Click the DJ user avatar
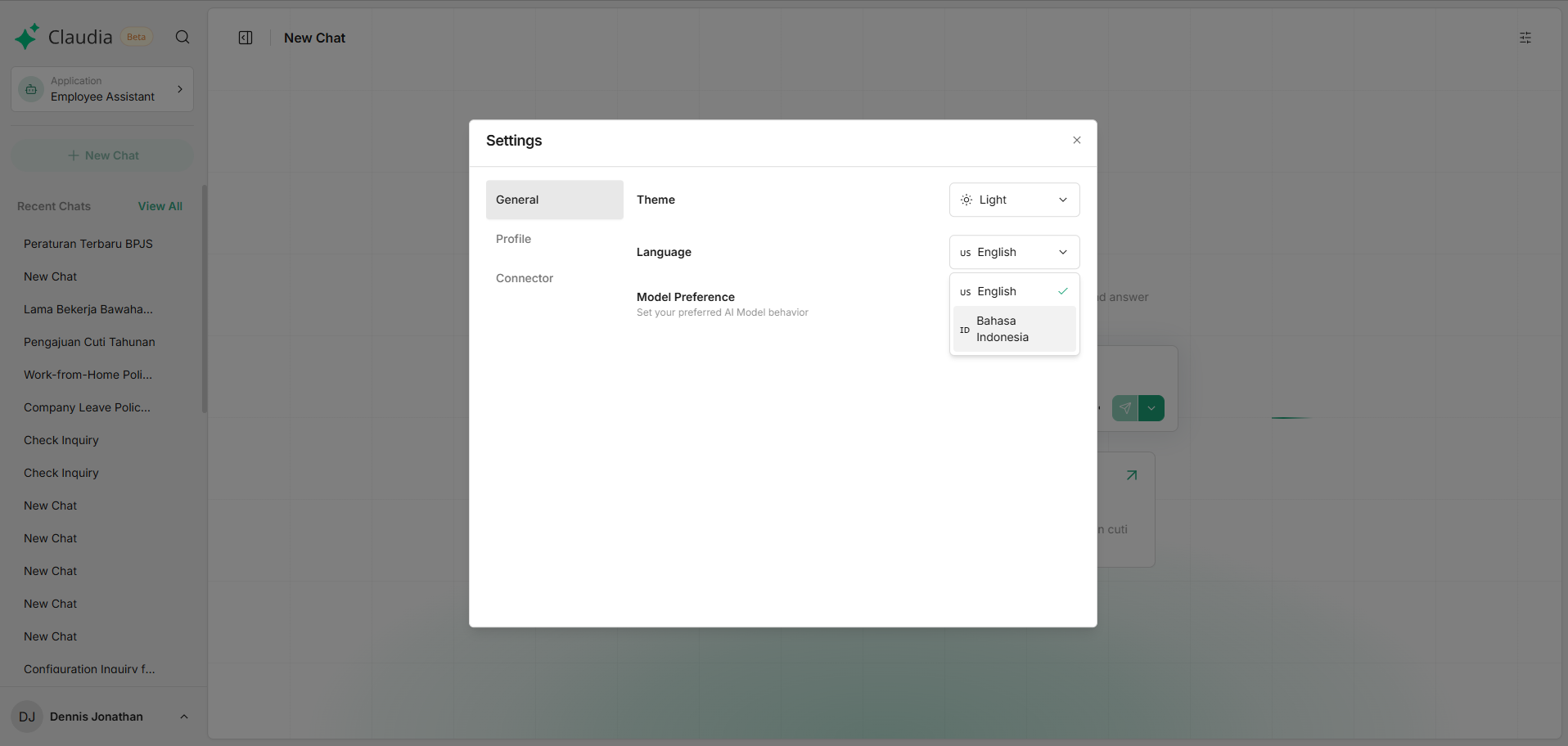This screenshot has width=1568, height=746. (x=27, y=717)
